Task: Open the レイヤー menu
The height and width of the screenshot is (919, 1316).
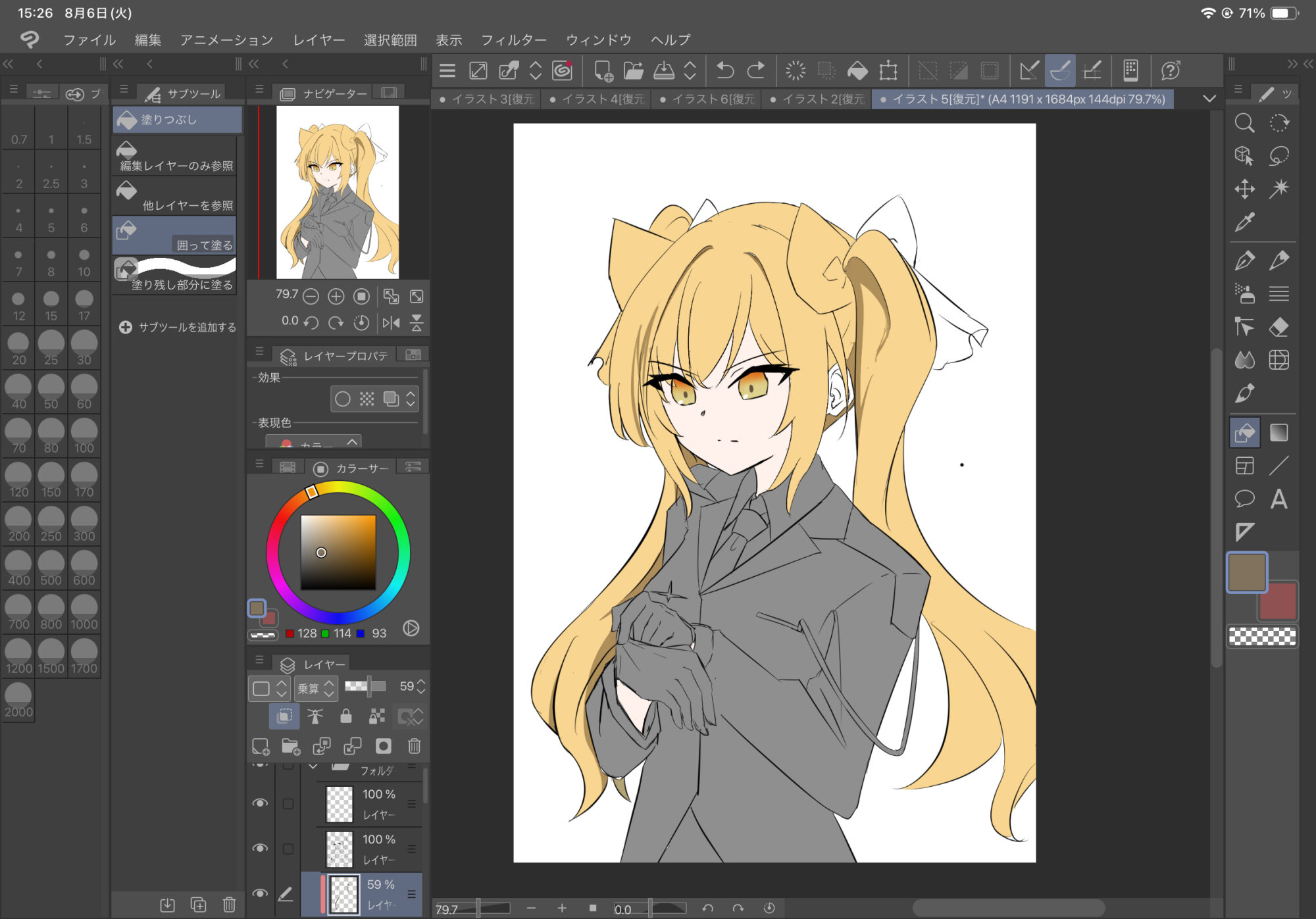Action: point(318,40)
